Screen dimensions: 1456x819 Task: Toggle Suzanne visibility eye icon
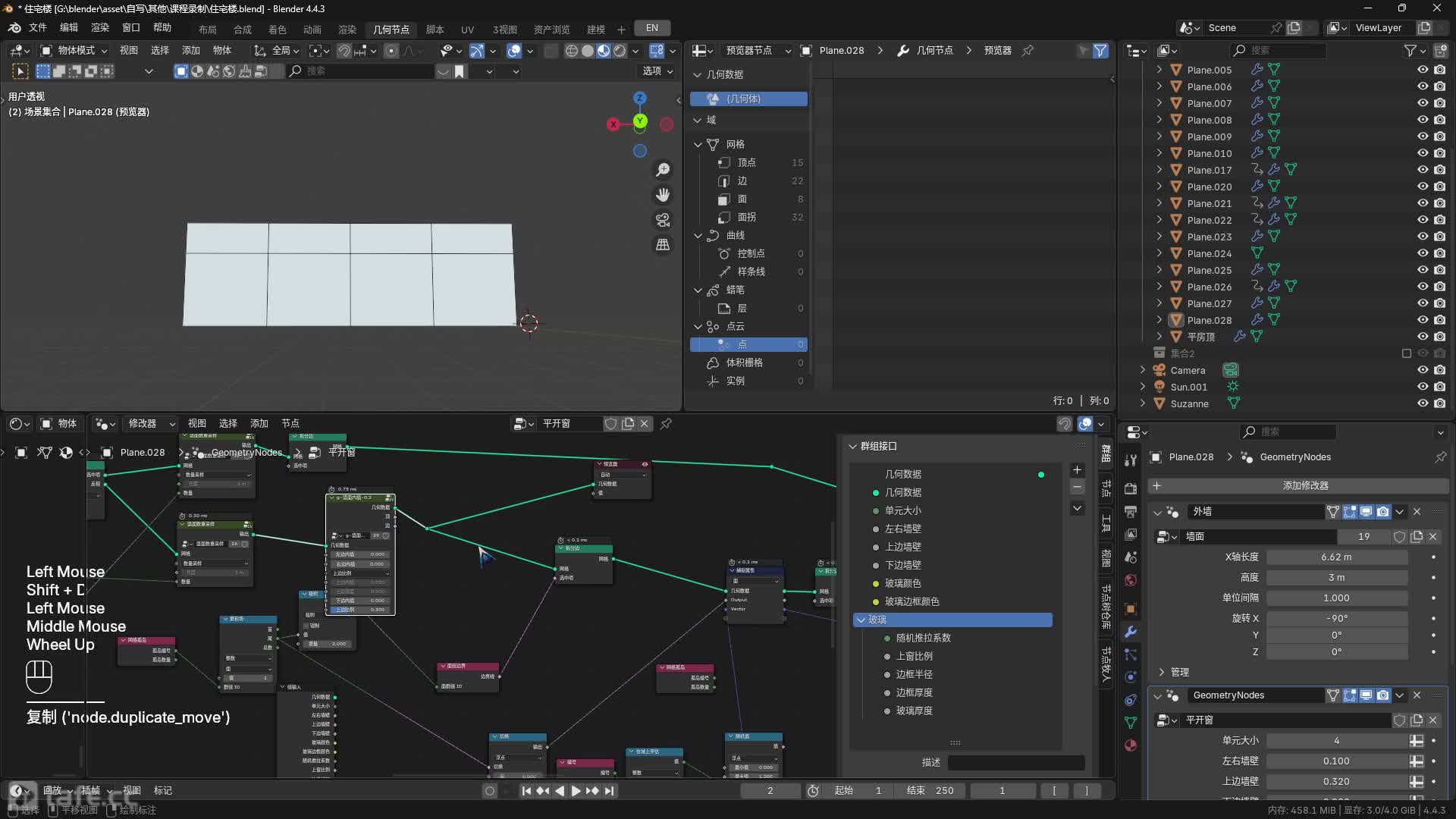[1423, 403]
